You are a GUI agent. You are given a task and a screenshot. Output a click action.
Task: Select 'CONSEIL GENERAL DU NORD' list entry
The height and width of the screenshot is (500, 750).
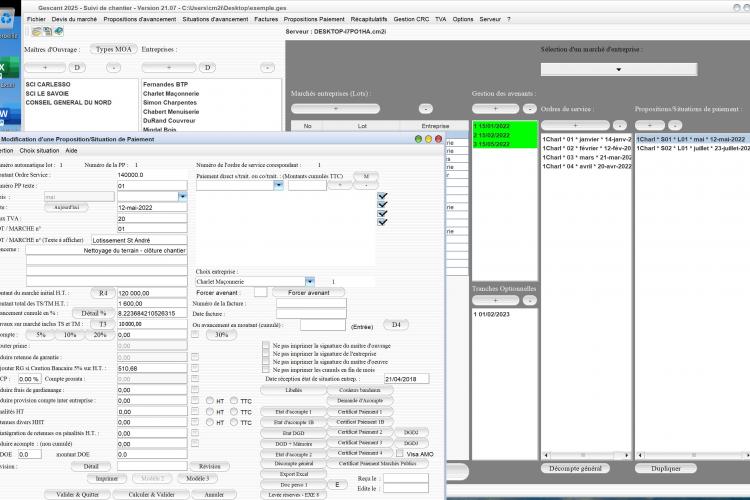[68, 102]
